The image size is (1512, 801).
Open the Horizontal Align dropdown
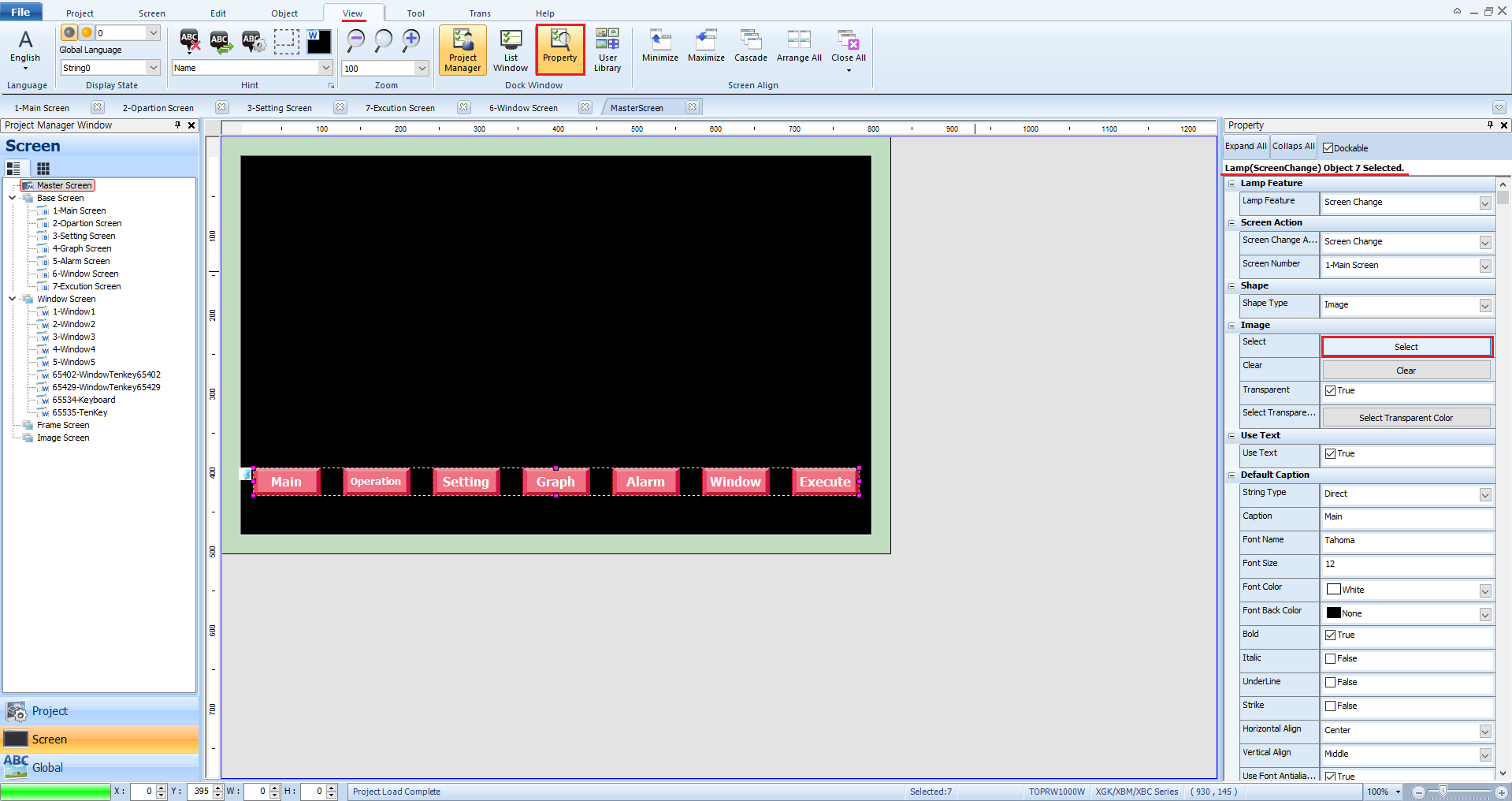1485,731
